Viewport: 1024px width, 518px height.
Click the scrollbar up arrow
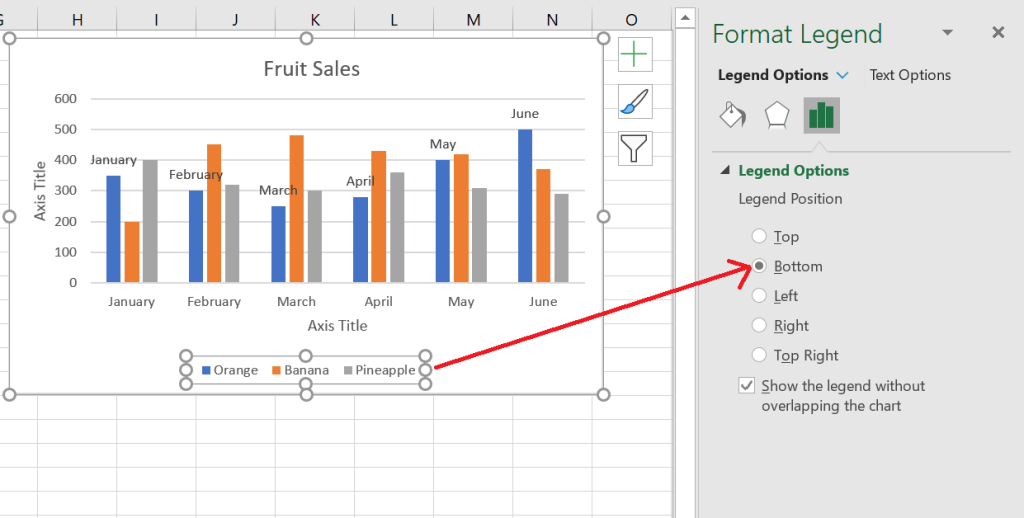pyautogui.click(x=684, y=18)
